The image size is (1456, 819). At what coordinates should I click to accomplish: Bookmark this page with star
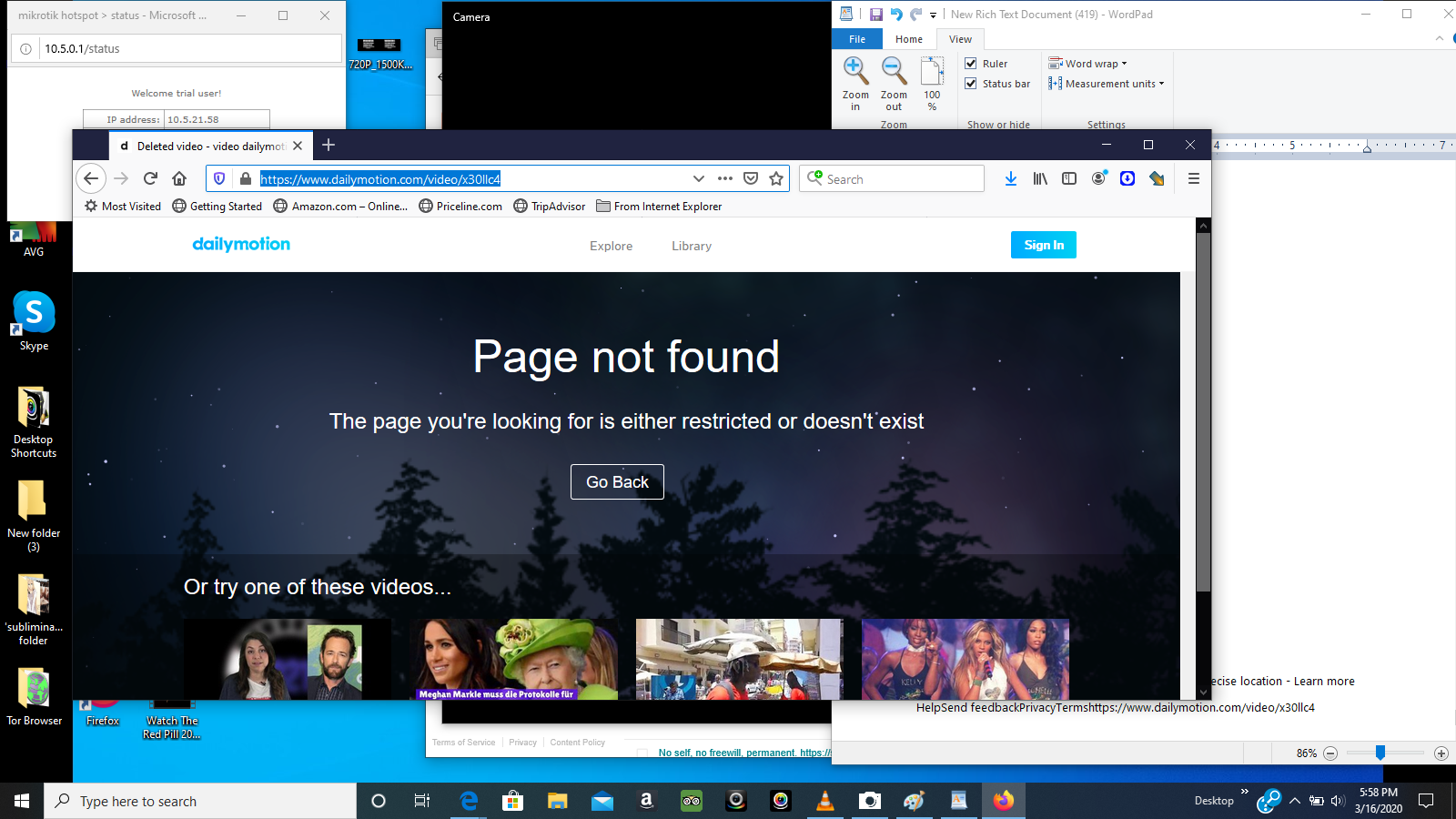[x=776, y=178]
